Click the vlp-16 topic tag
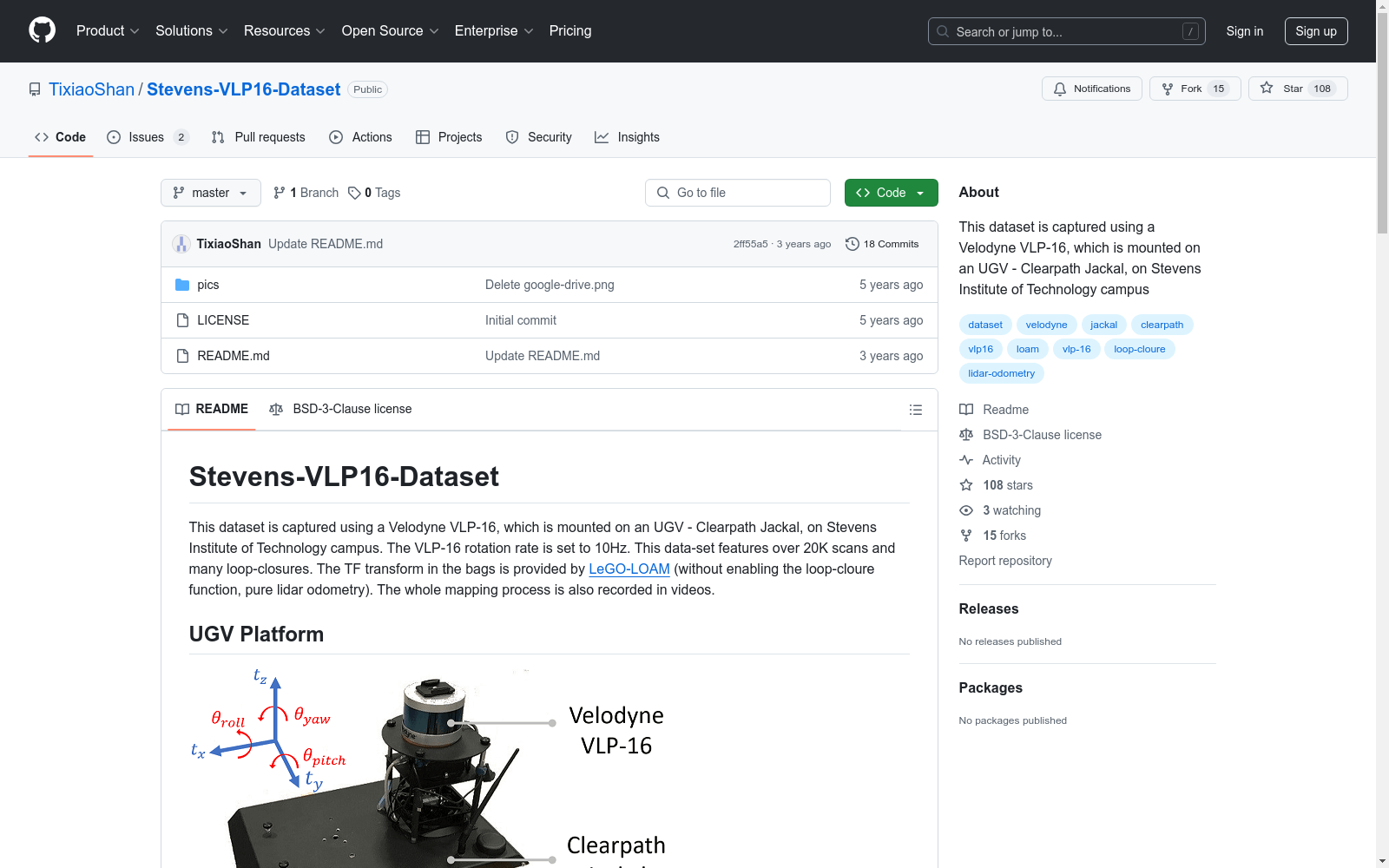This screenshot has width=1389, height=868. click(1076, 349)
